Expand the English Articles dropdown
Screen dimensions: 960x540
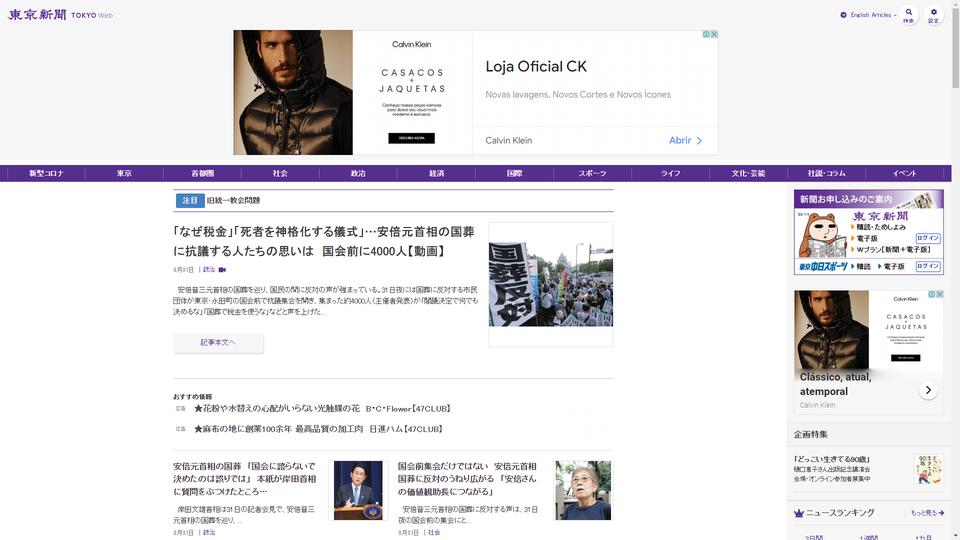point(869,15)
